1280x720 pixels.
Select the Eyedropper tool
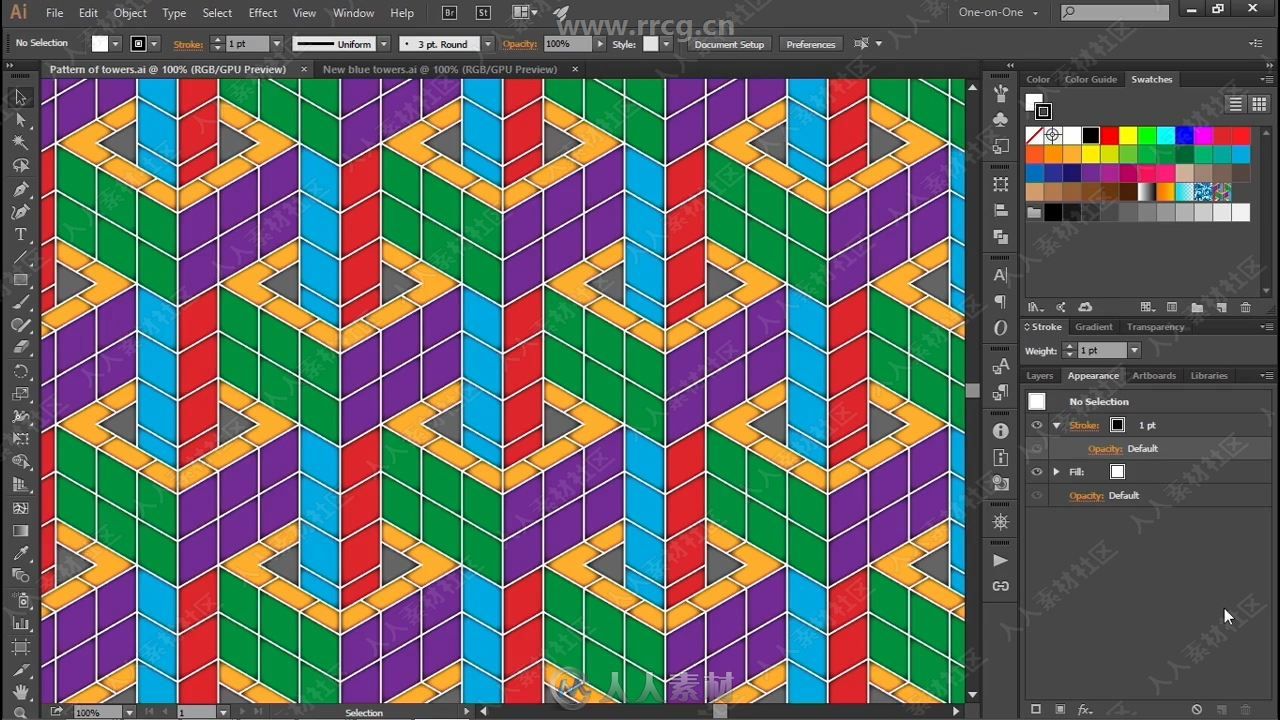tap(21, 553)
